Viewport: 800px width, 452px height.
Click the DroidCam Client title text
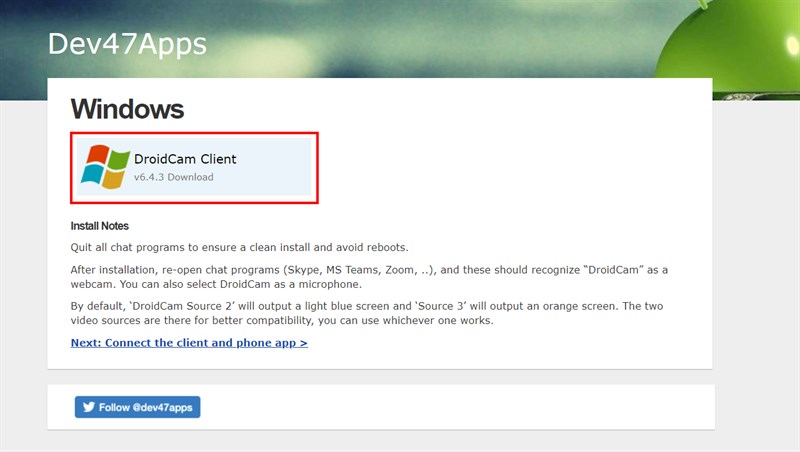coord(185,158)
